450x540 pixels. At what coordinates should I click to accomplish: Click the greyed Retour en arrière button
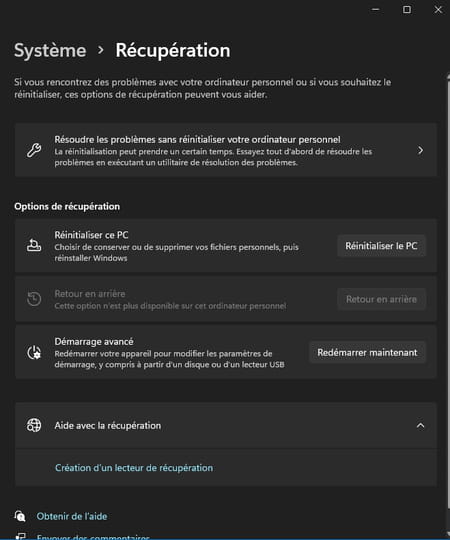click(381, 299)
